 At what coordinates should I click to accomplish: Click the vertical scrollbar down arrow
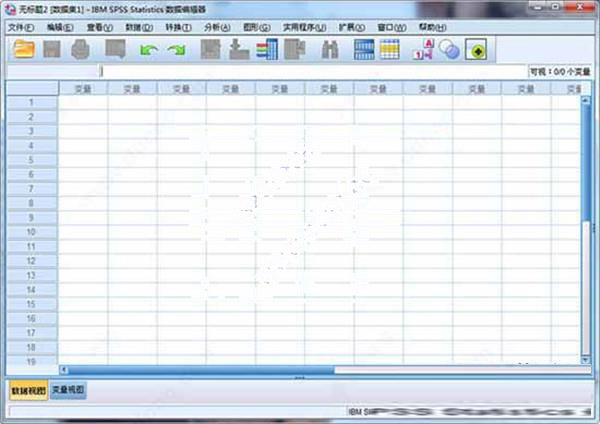[585, 360]
